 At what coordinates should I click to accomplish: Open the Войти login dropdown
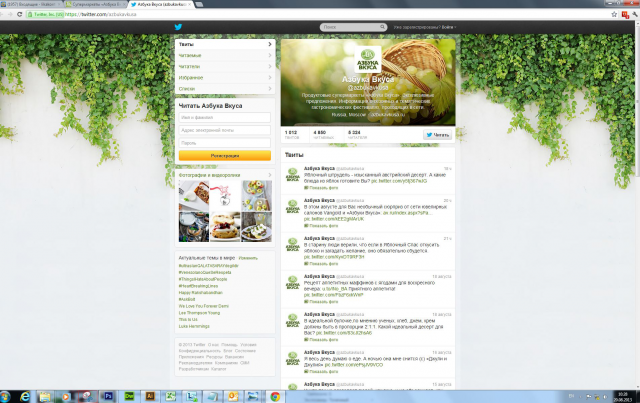449,27
